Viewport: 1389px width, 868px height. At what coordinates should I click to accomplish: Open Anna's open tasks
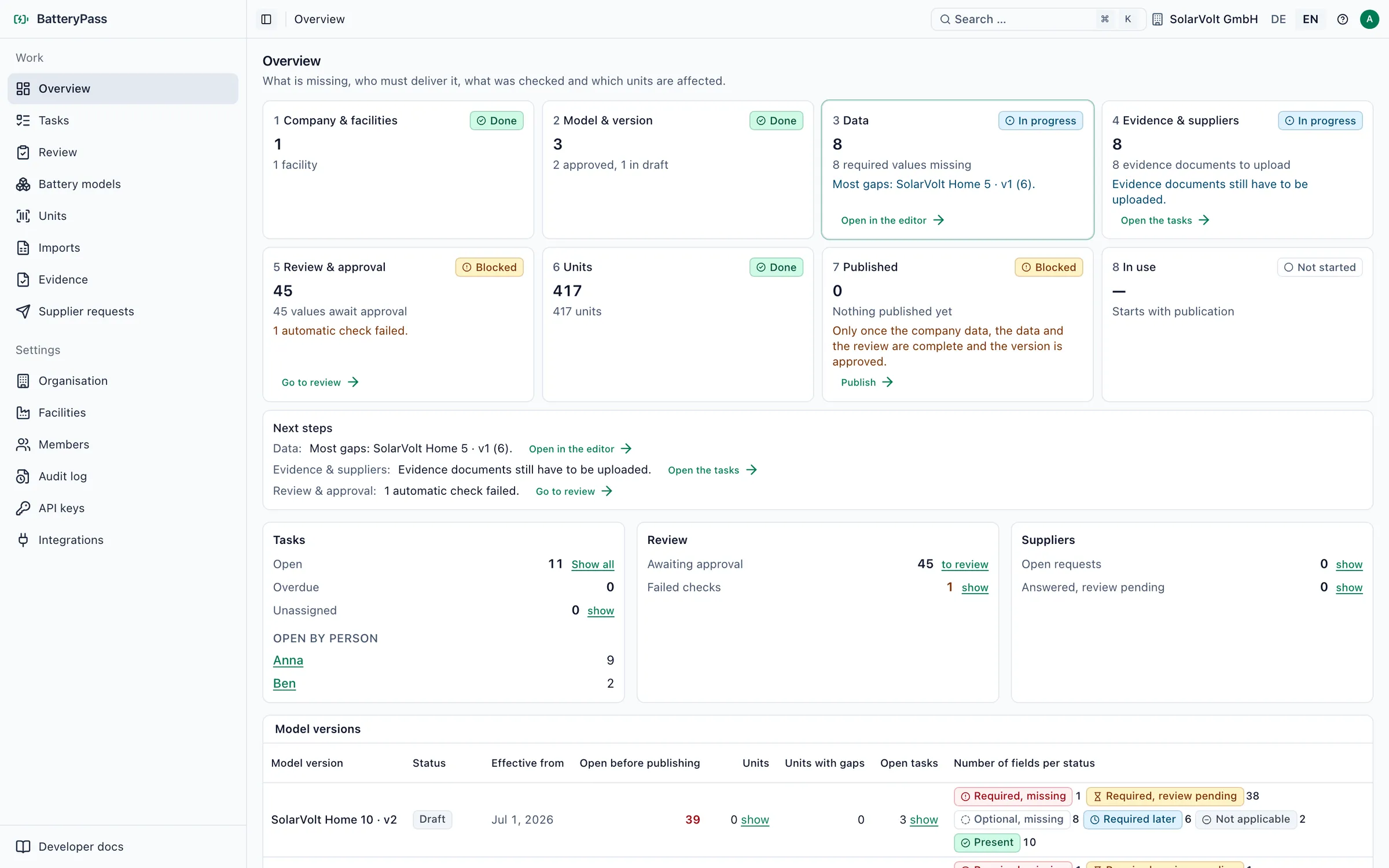tap(288, 660)
